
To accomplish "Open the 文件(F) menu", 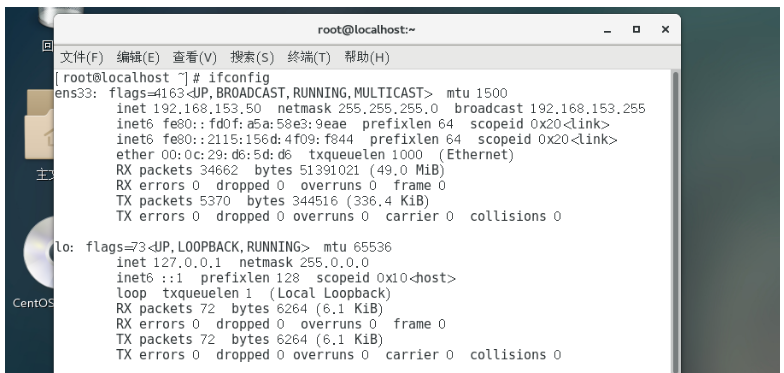I will pyautogui.click(x=82, y=58).
